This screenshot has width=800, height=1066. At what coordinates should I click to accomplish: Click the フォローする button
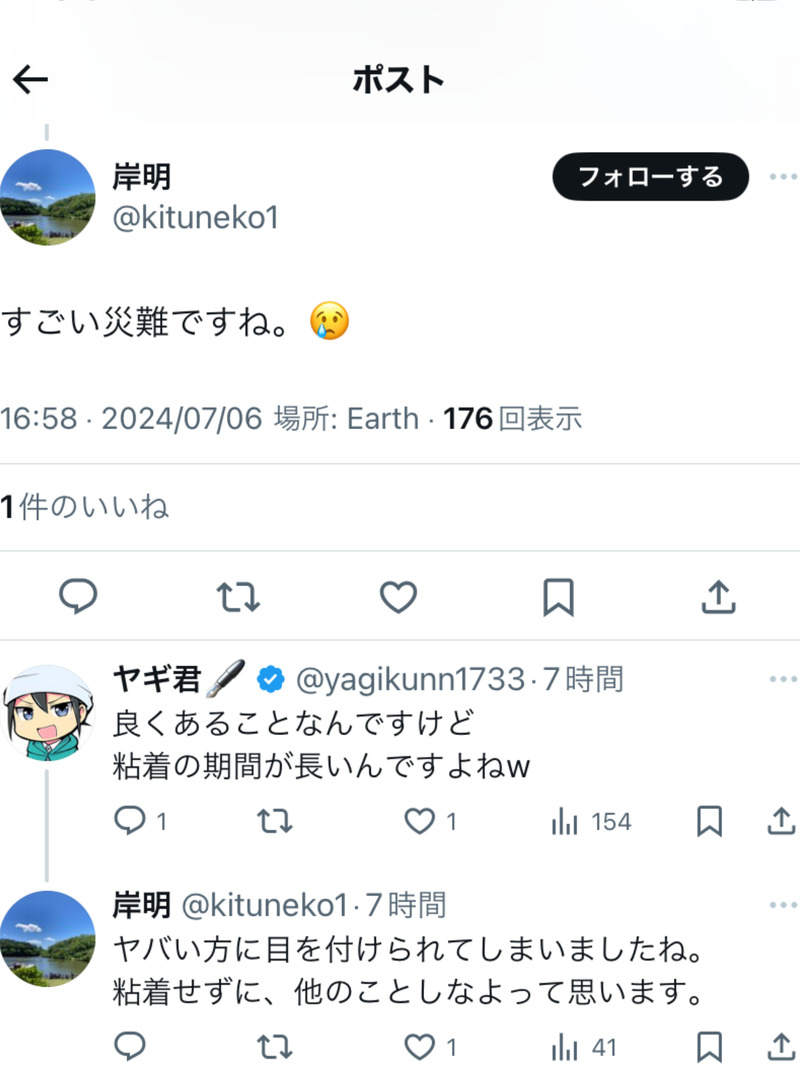click(650, 178)
